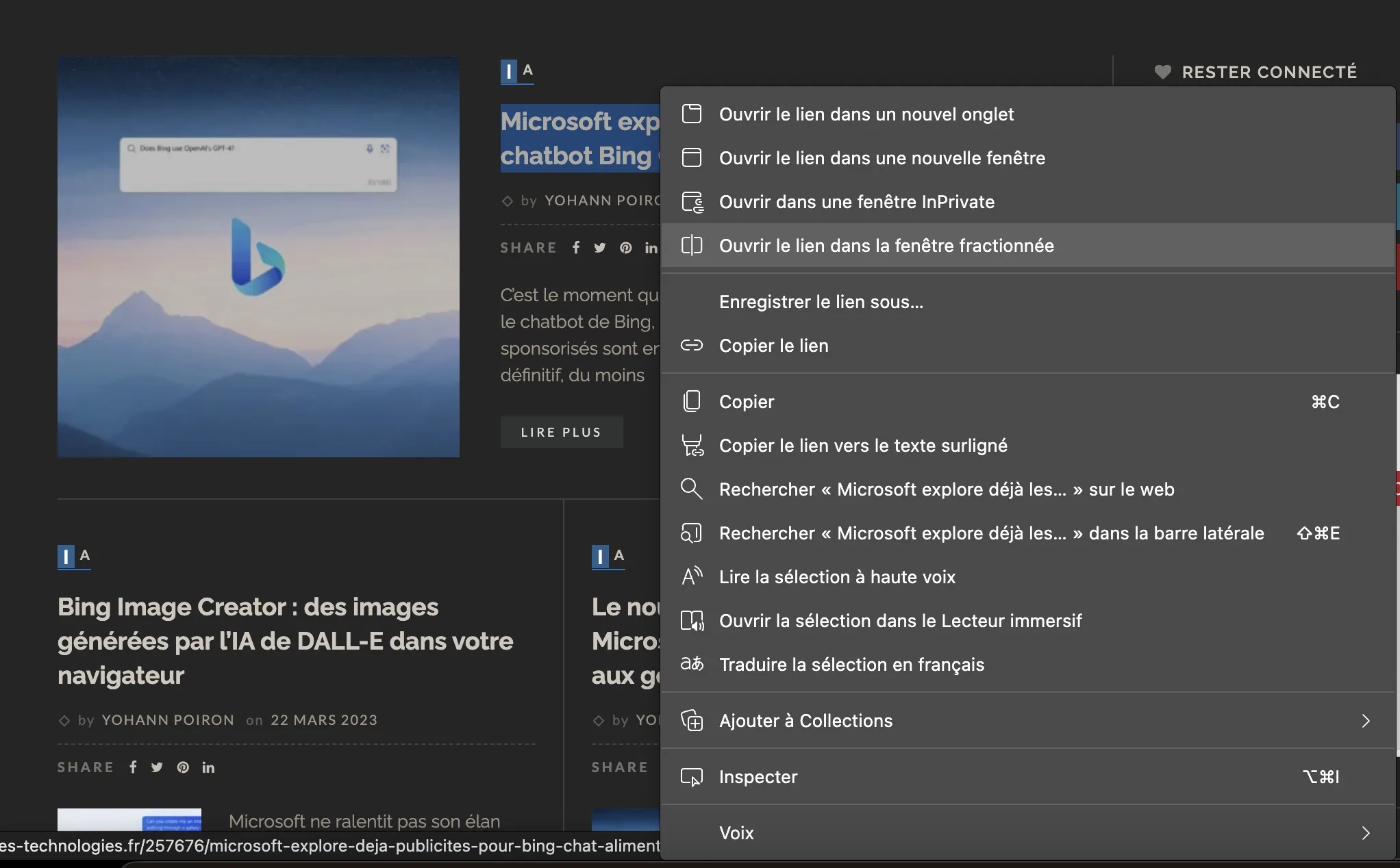The width and height of the screenshot is (1400, 868).
Task: Choose Traduire la sélection en français
Action: (1027, 664)
